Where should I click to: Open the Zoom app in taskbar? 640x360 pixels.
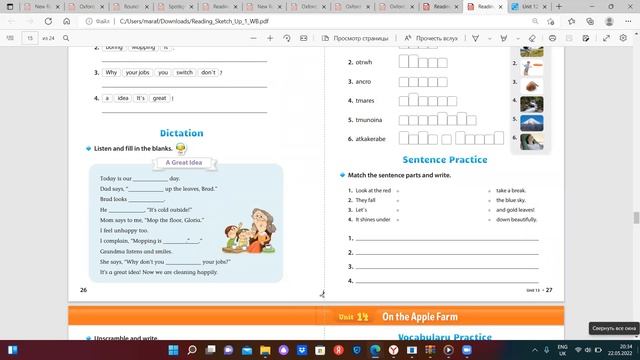click(467, 350)
